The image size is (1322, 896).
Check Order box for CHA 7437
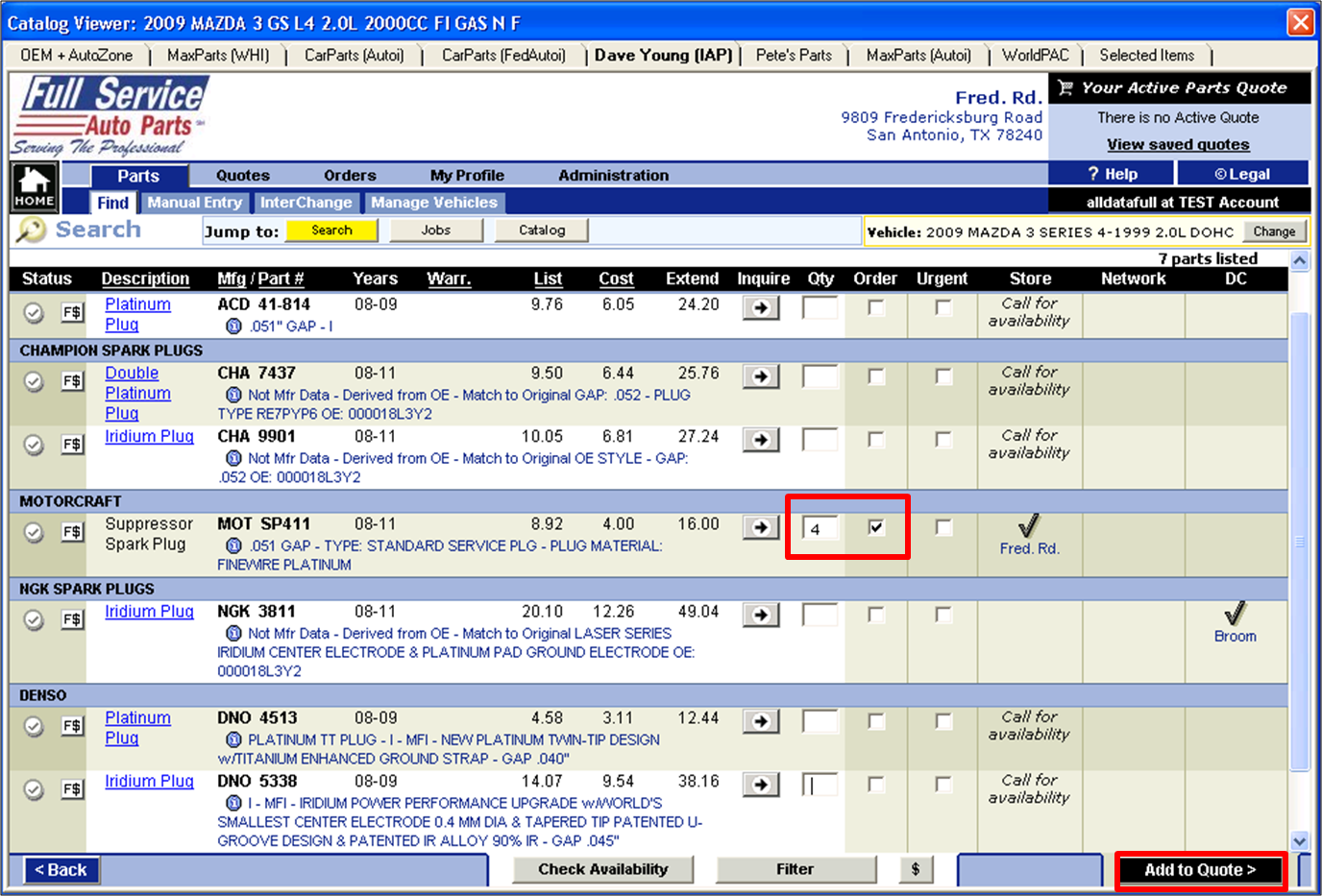point(876,376)
